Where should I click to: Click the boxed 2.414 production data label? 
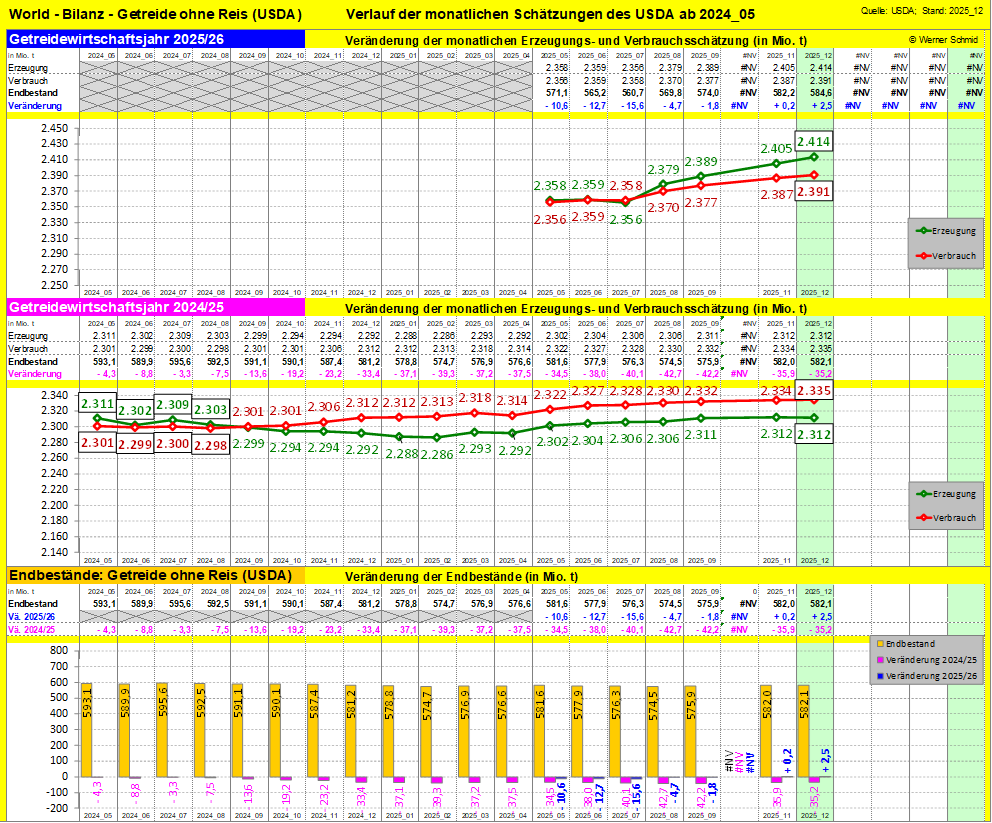(x=814, y=142)
